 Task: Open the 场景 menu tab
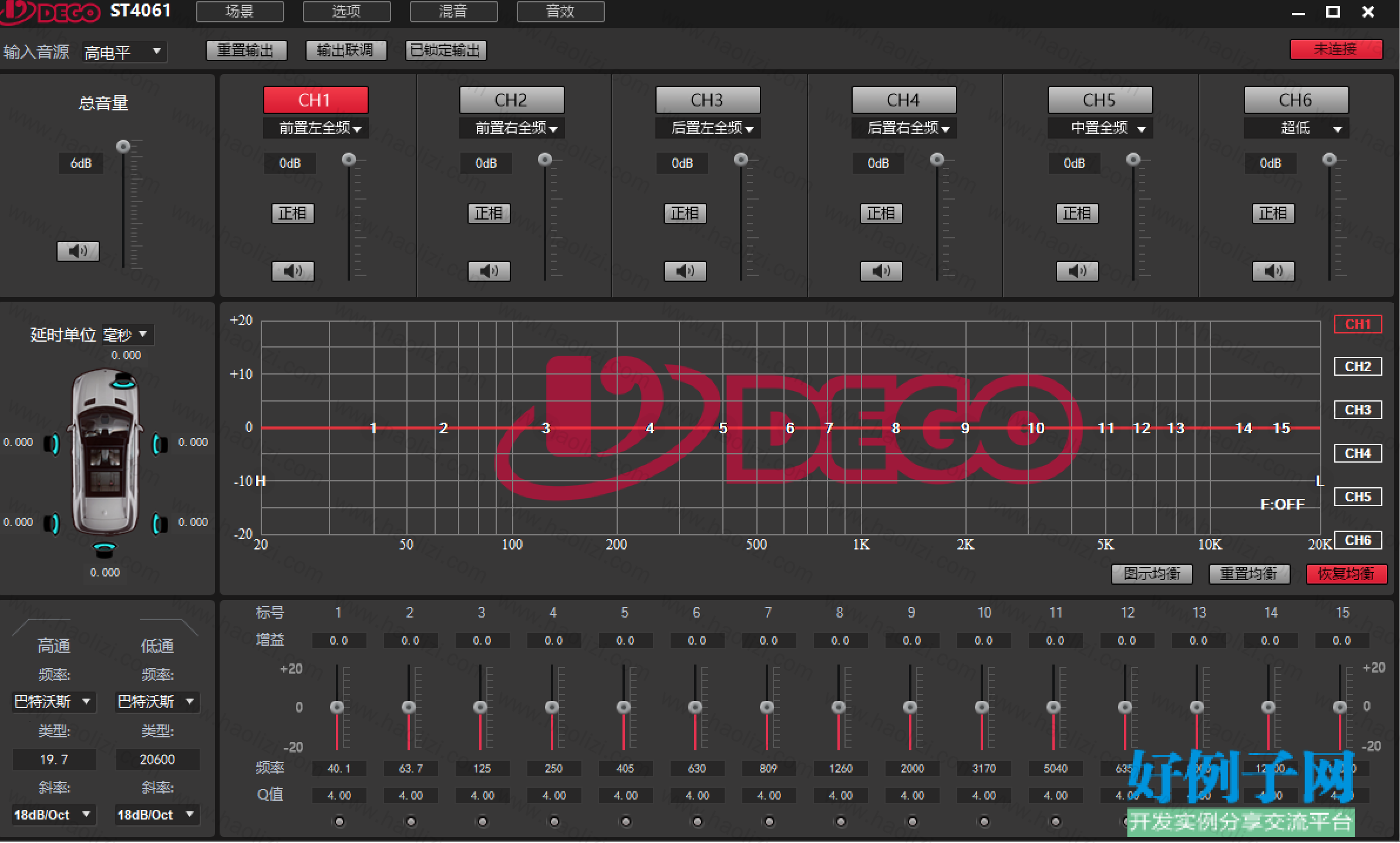point(240,11)
